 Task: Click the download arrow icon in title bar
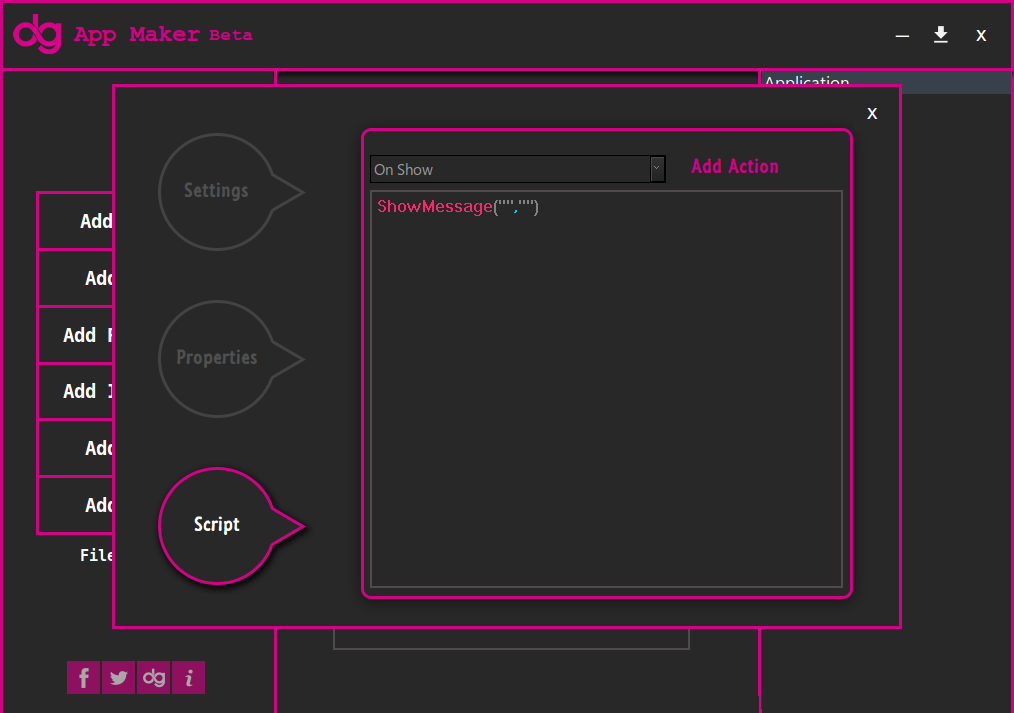tap(941, 35)
